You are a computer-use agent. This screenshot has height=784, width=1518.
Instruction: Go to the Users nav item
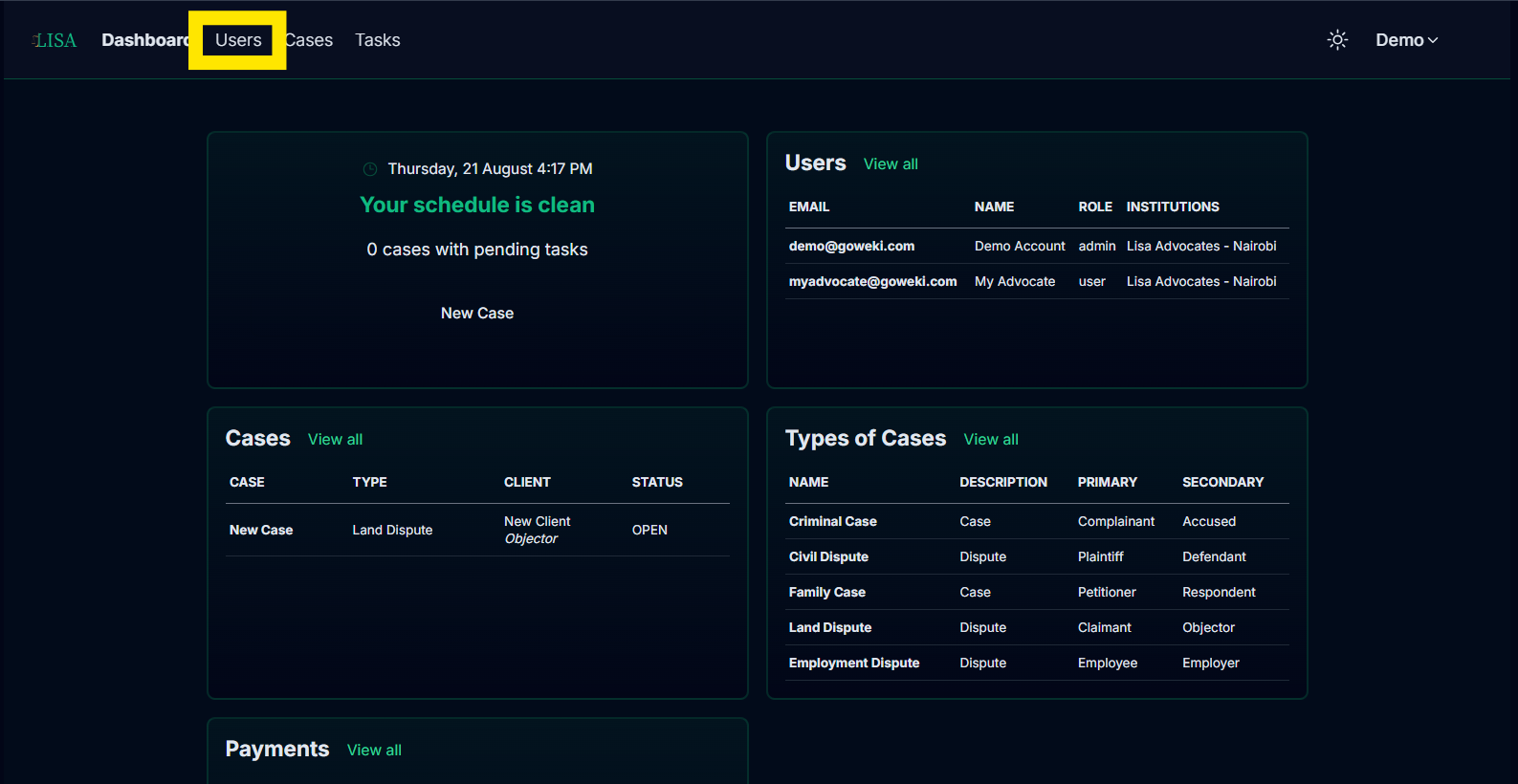pyautogui.click(x=238, y=40)
